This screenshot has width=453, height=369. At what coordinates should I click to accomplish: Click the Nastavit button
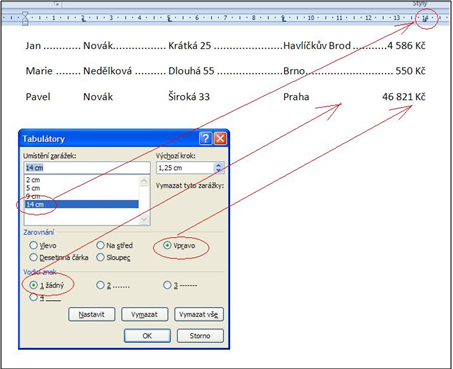point(92,314)
